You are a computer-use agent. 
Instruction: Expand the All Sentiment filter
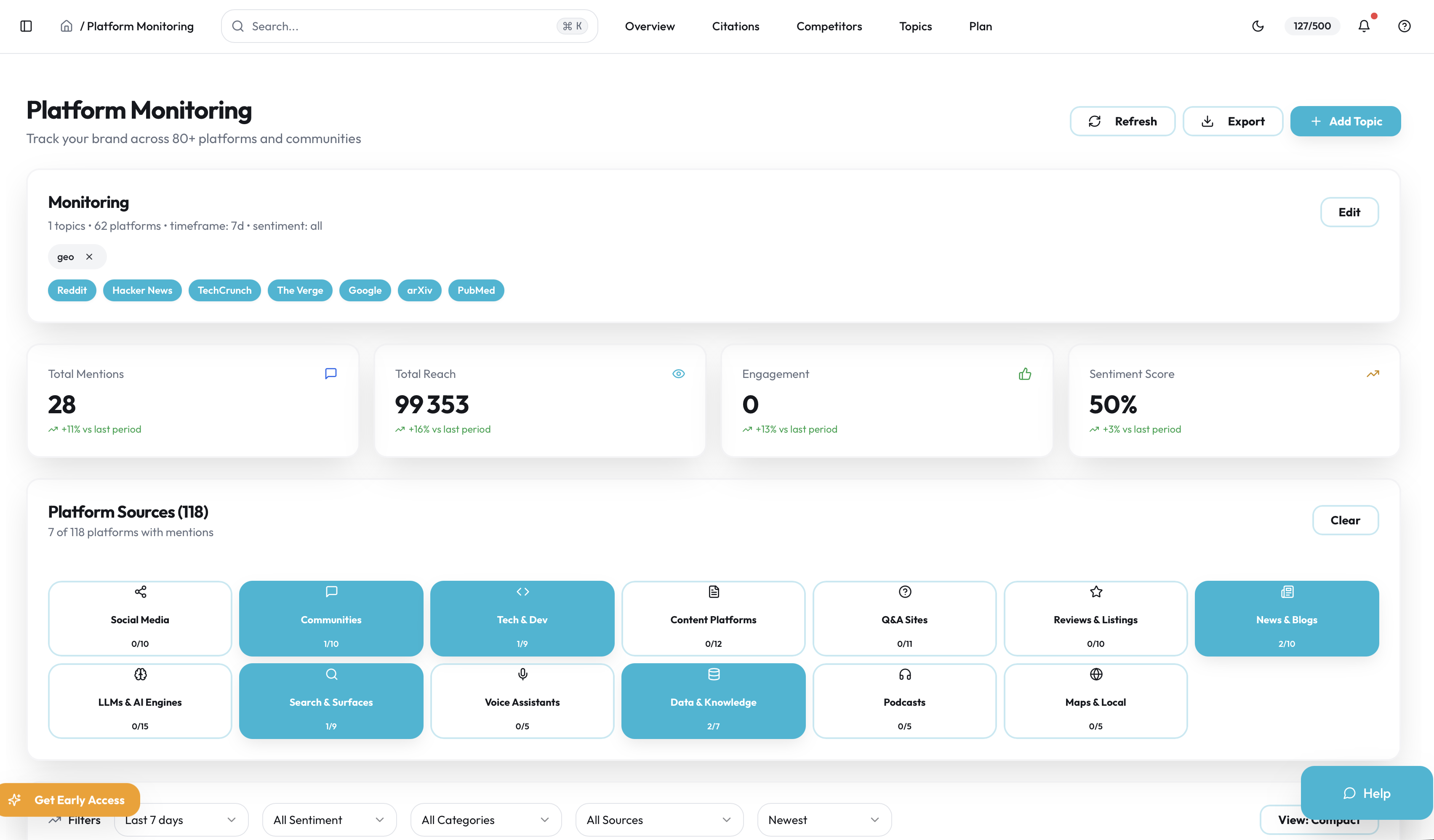click(328, 819)
